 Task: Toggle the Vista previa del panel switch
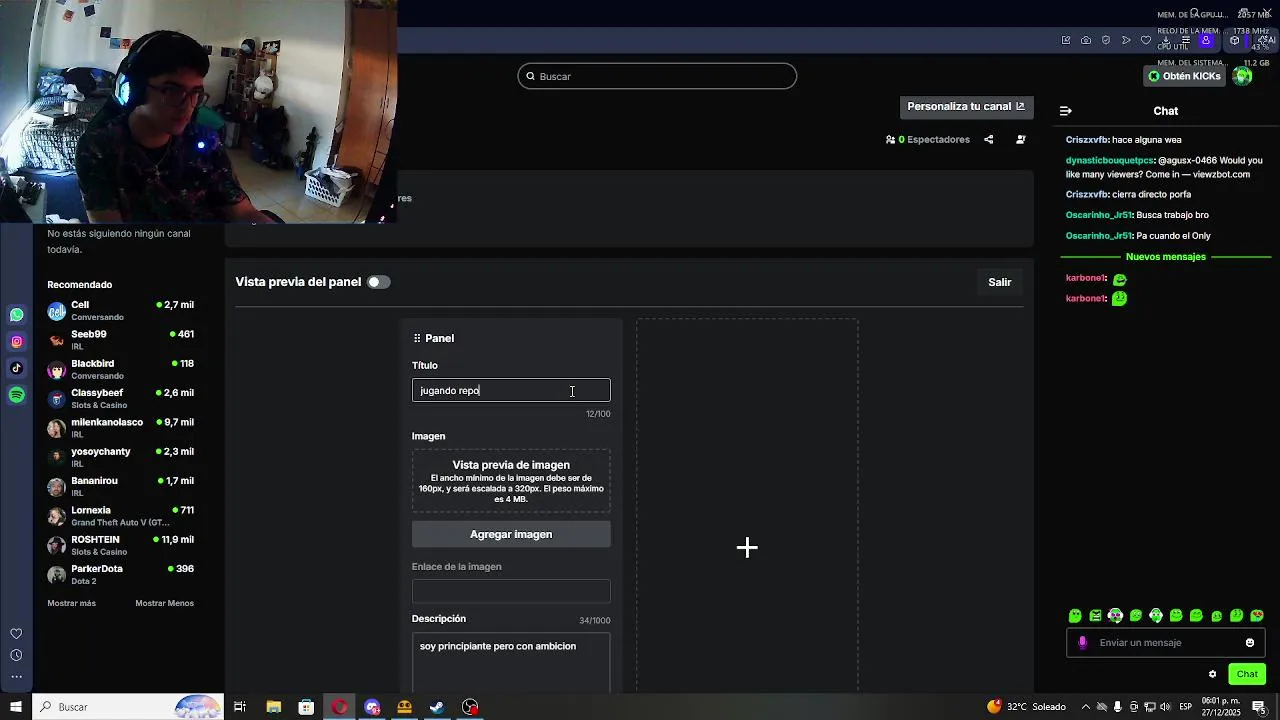click(379, 282)
